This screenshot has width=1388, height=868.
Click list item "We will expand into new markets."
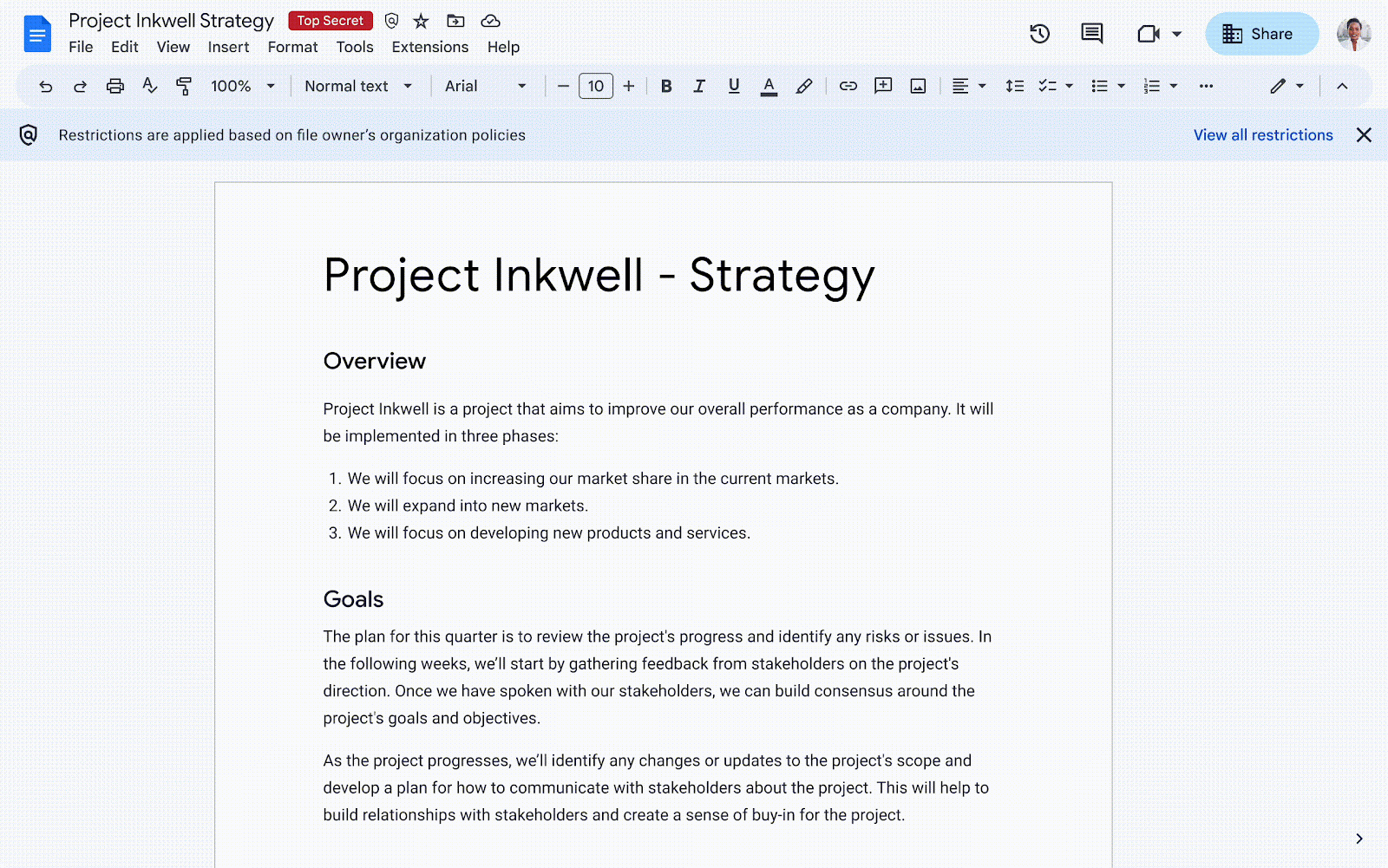tap(468, 506)
